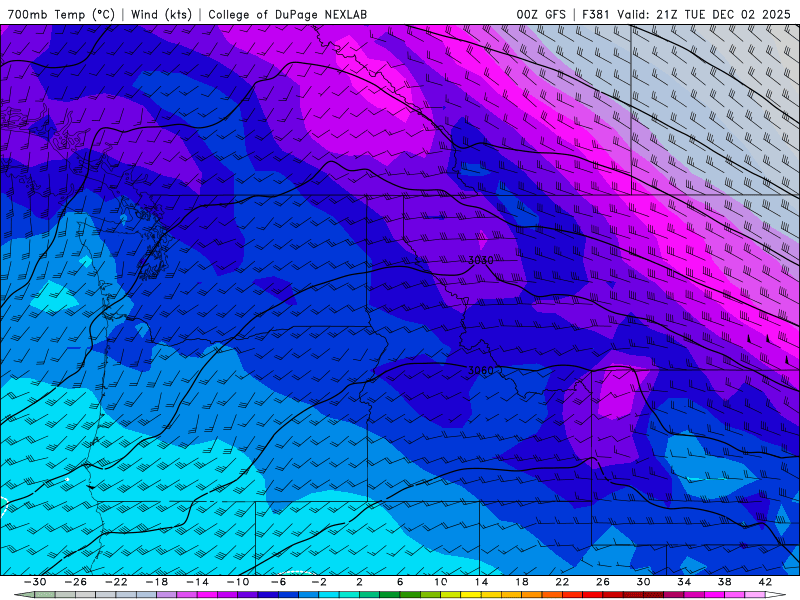Click the "00Z GFS" model run label

(541, 14)
